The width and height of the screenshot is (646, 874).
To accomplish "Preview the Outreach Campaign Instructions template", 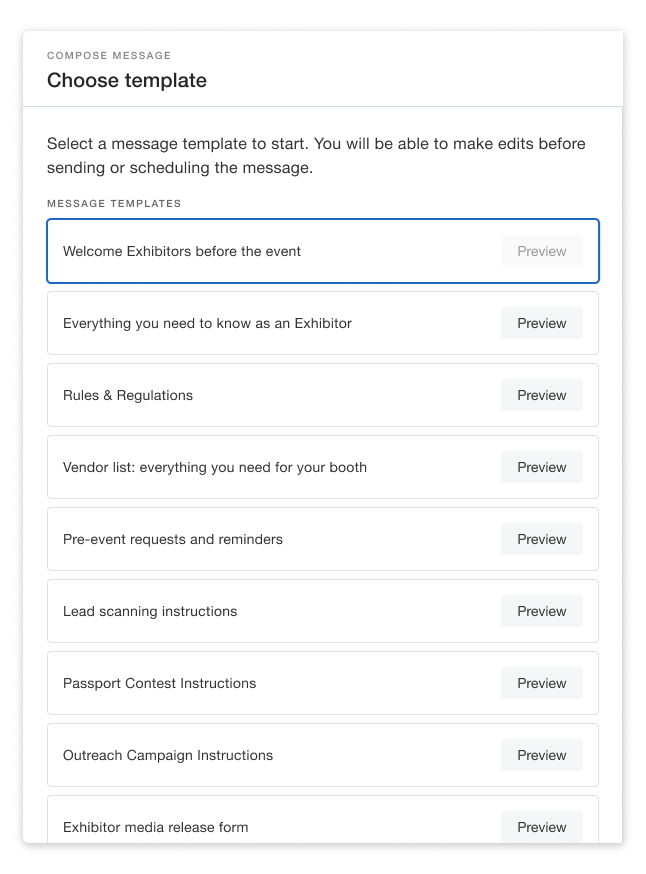I will [541, 755].
